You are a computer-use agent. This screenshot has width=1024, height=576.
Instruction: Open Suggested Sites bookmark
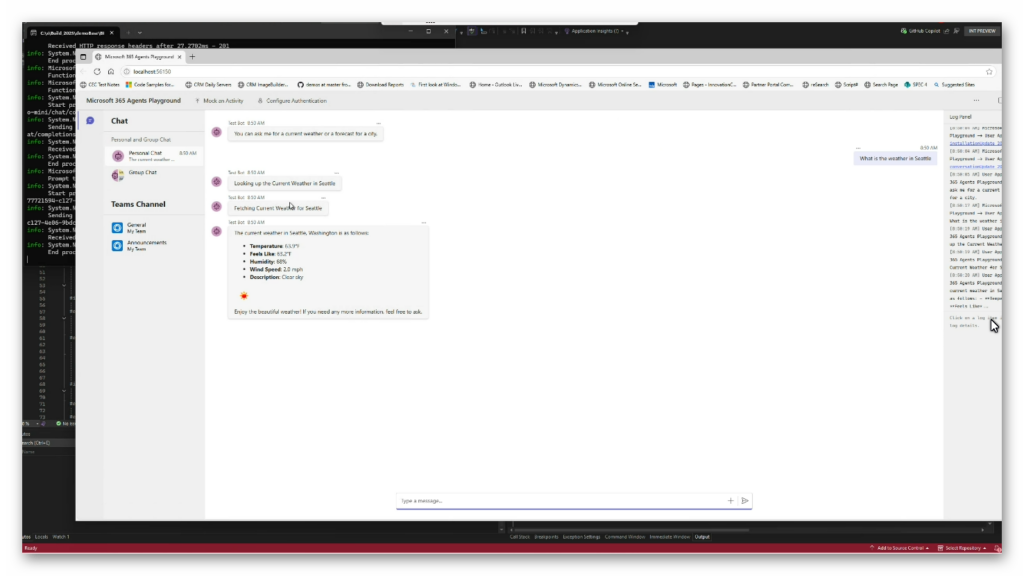click(954, 85)
